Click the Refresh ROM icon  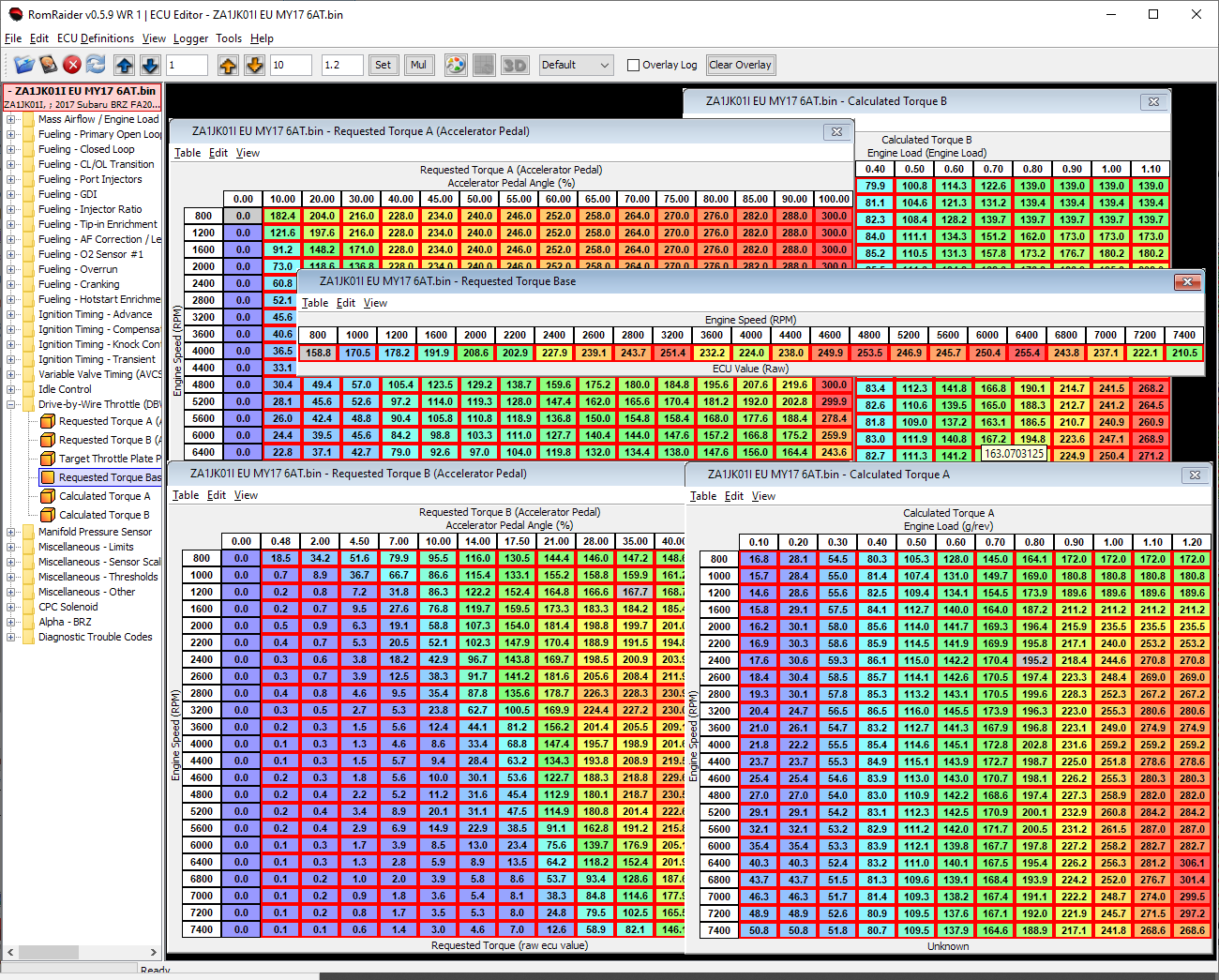click(96, 65)
